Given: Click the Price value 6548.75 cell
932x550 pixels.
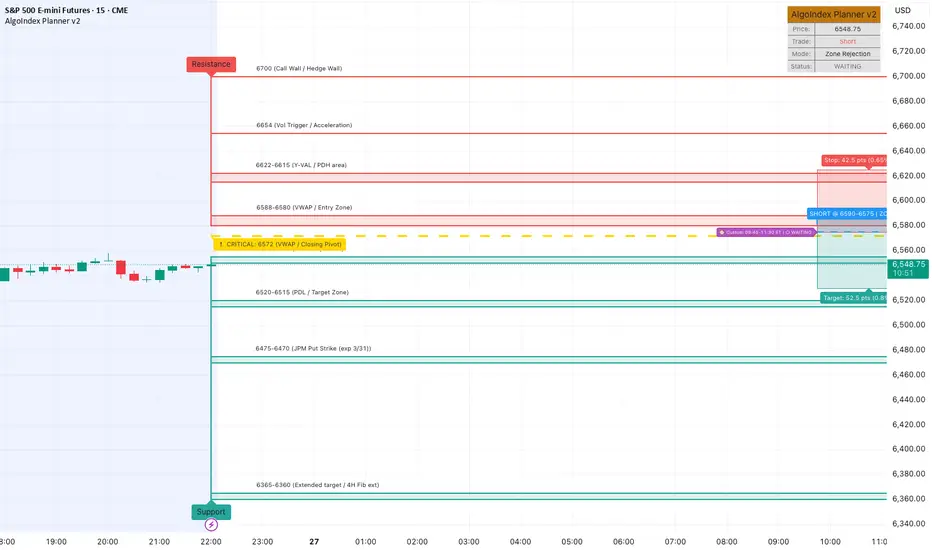Looking at the screenshot, I should [848, 29].
